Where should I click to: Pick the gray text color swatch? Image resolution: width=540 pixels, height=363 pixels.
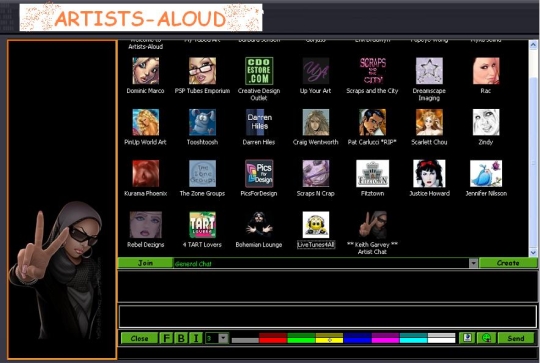[245, 341]
